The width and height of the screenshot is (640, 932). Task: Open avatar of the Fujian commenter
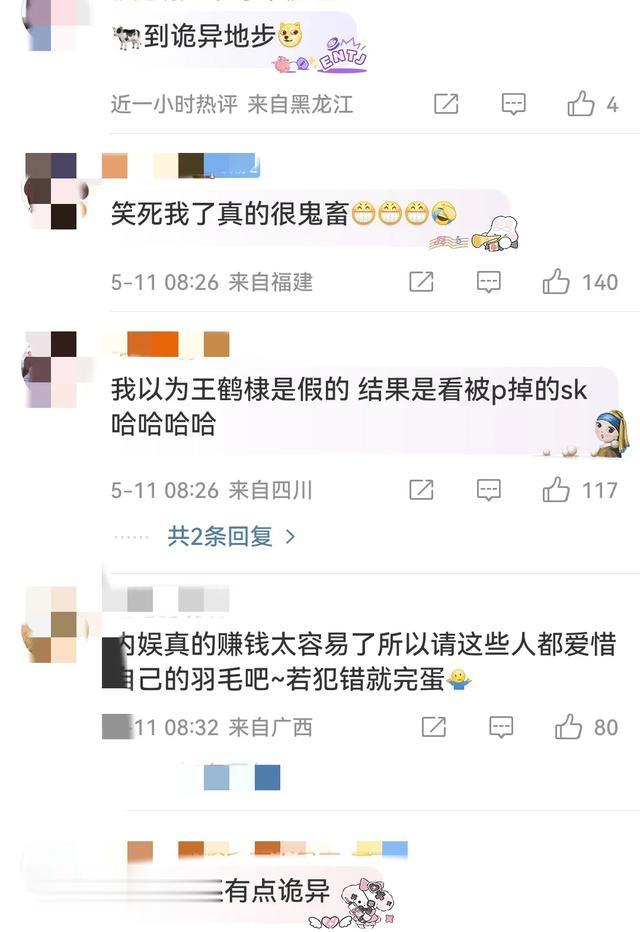point(52,191)
